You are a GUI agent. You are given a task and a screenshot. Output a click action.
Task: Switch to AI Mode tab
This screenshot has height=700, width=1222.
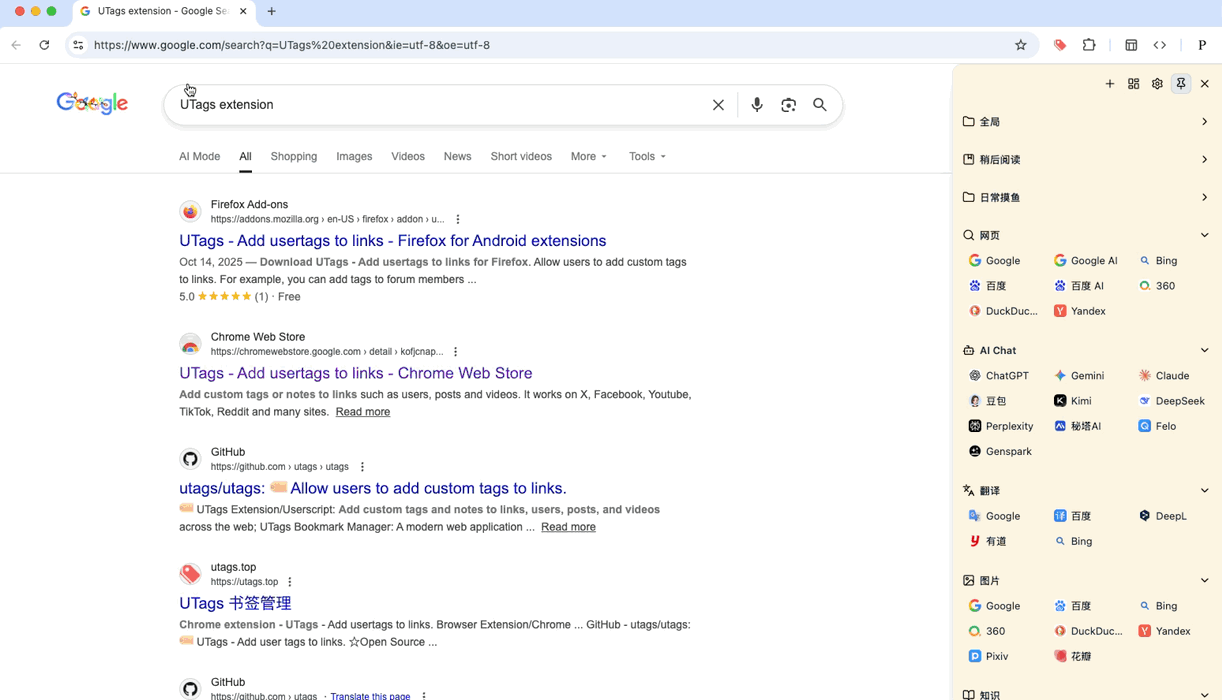(199, 157)
